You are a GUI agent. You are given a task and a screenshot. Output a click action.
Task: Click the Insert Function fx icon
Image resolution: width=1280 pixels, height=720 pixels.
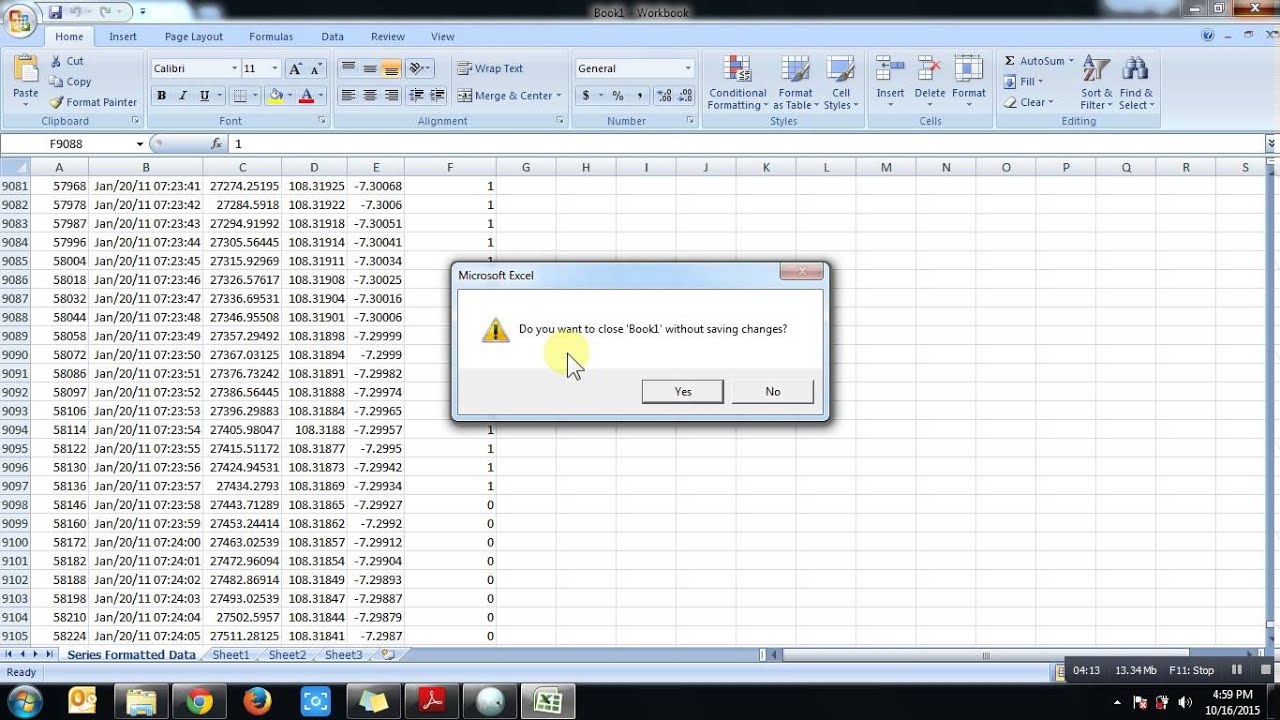216,144
